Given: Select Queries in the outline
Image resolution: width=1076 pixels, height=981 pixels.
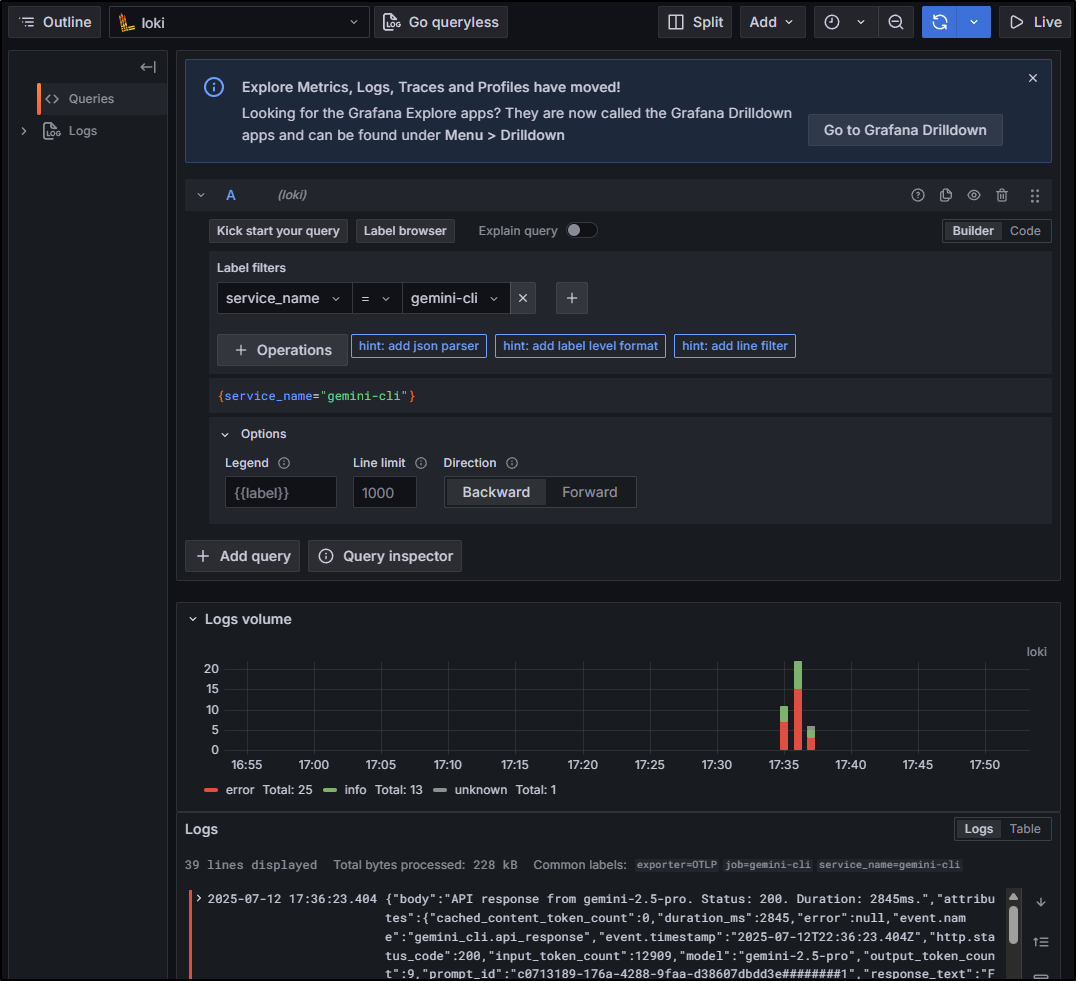Looking at the screenshot, I should 91,99.
